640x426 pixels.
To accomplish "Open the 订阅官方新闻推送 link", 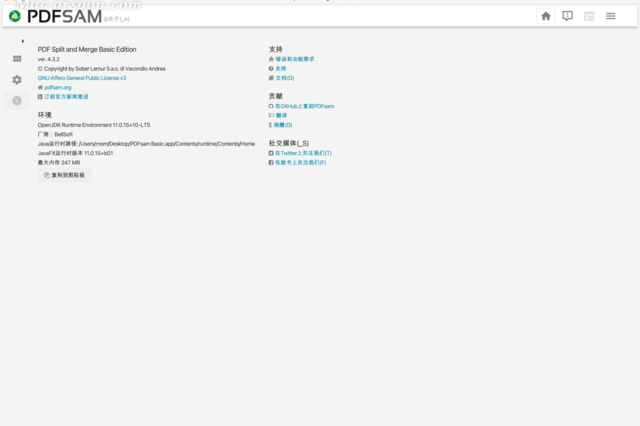I will pyautogui.click(x=66, y=97).
